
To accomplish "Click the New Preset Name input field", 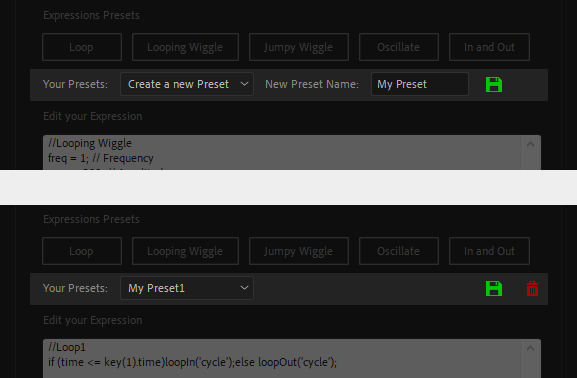I will pyautogui.click(x=420, y=84).
